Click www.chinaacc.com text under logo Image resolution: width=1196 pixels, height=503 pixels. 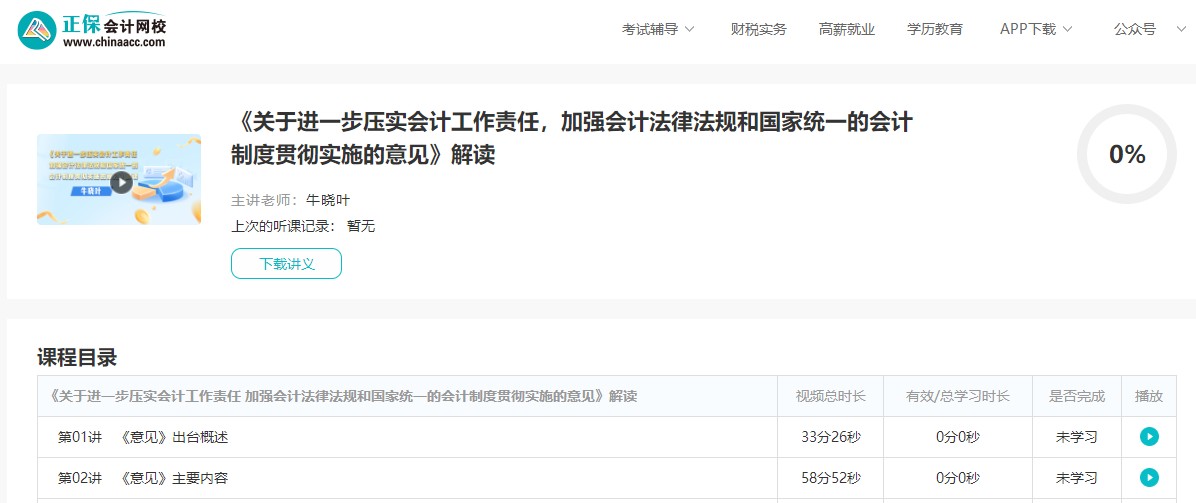click(x=114, y=44)
